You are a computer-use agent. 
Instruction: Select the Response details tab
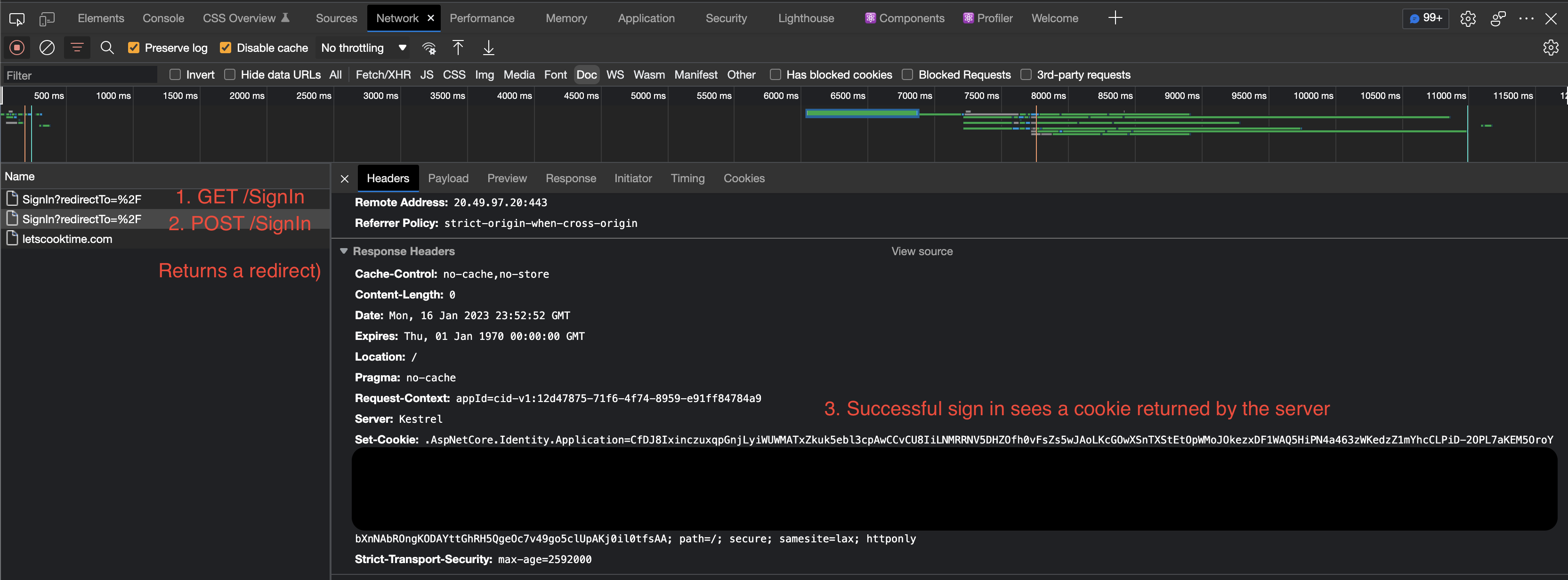pos(570,178)
